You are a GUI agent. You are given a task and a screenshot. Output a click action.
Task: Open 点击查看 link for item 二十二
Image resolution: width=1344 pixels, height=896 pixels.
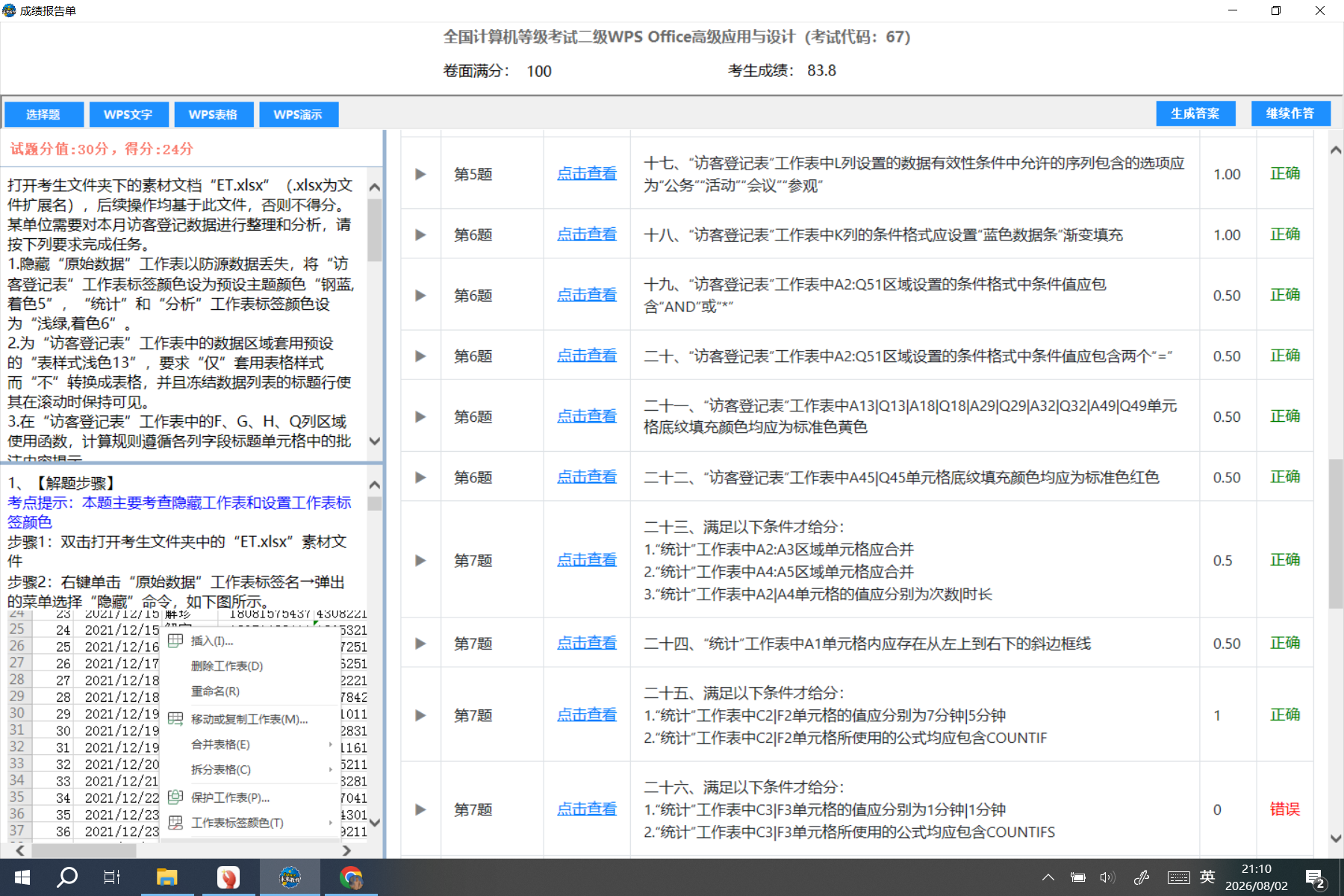tap(587, 476)
